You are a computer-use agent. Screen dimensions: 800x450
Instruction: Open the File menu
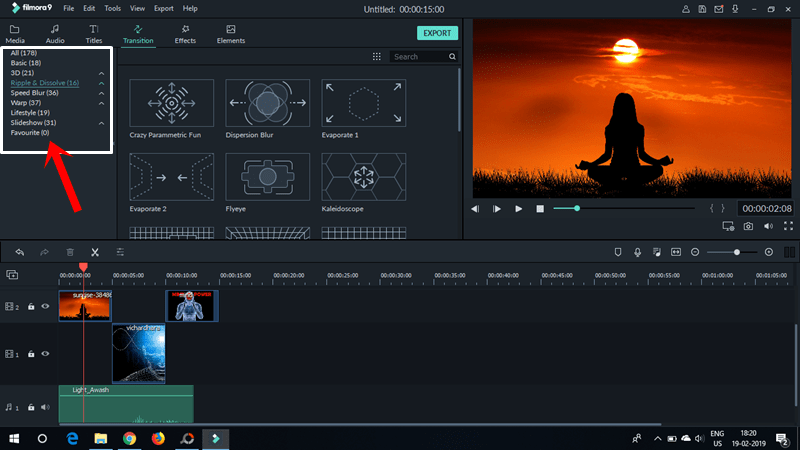point(68,9)
